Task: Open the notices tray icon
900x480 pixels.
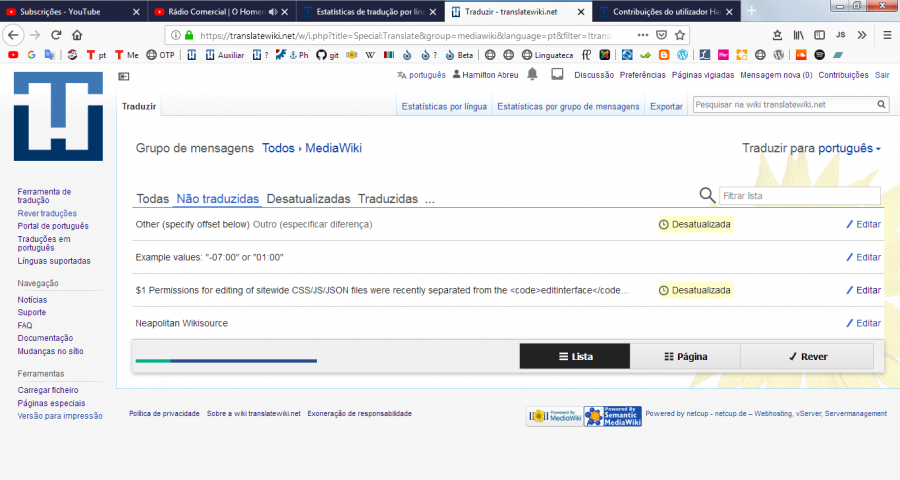Action: 557,74
